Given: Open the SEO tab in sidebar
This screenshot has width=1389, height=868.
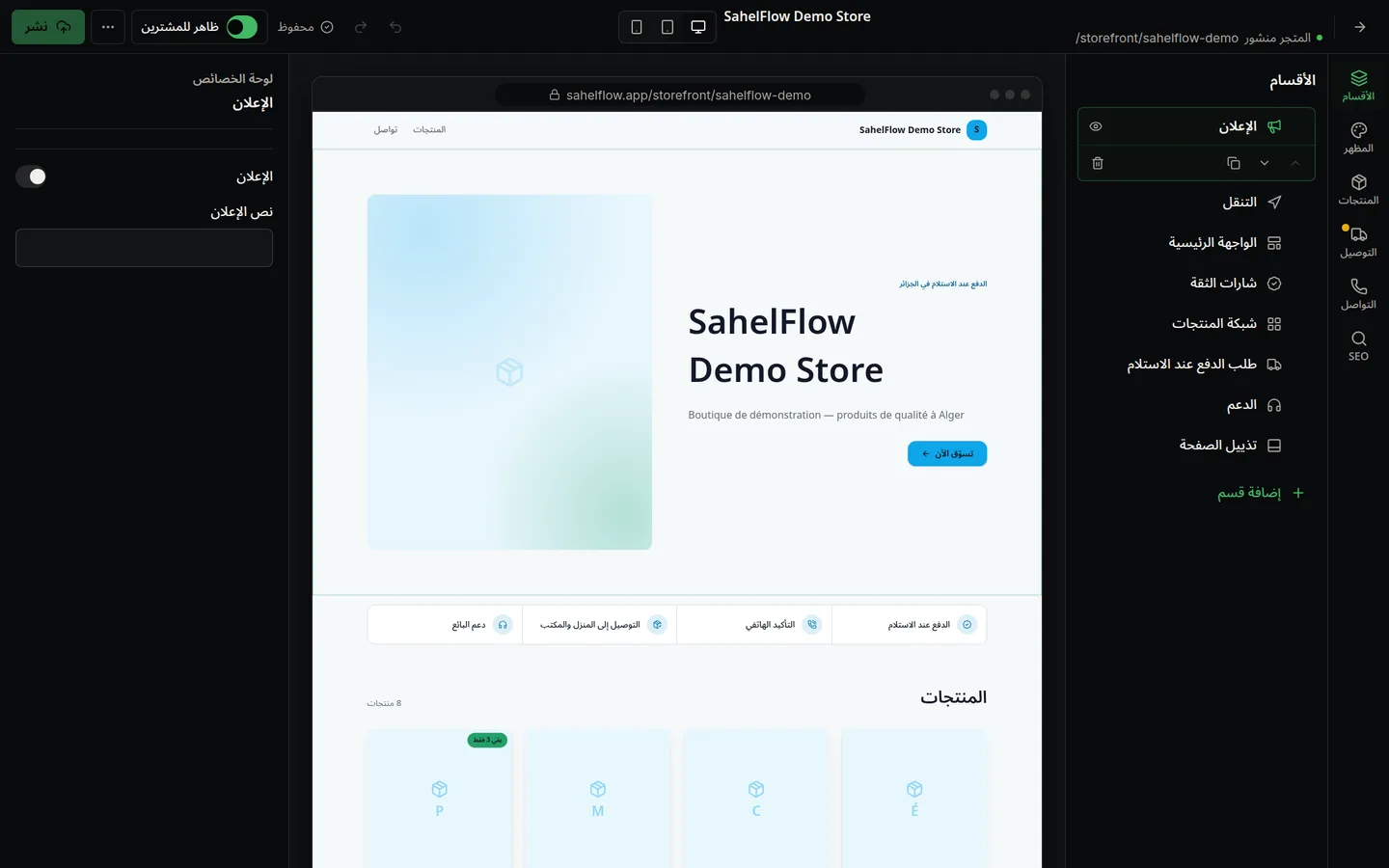Looking at the screenshot, I should tap(1358, 345).
